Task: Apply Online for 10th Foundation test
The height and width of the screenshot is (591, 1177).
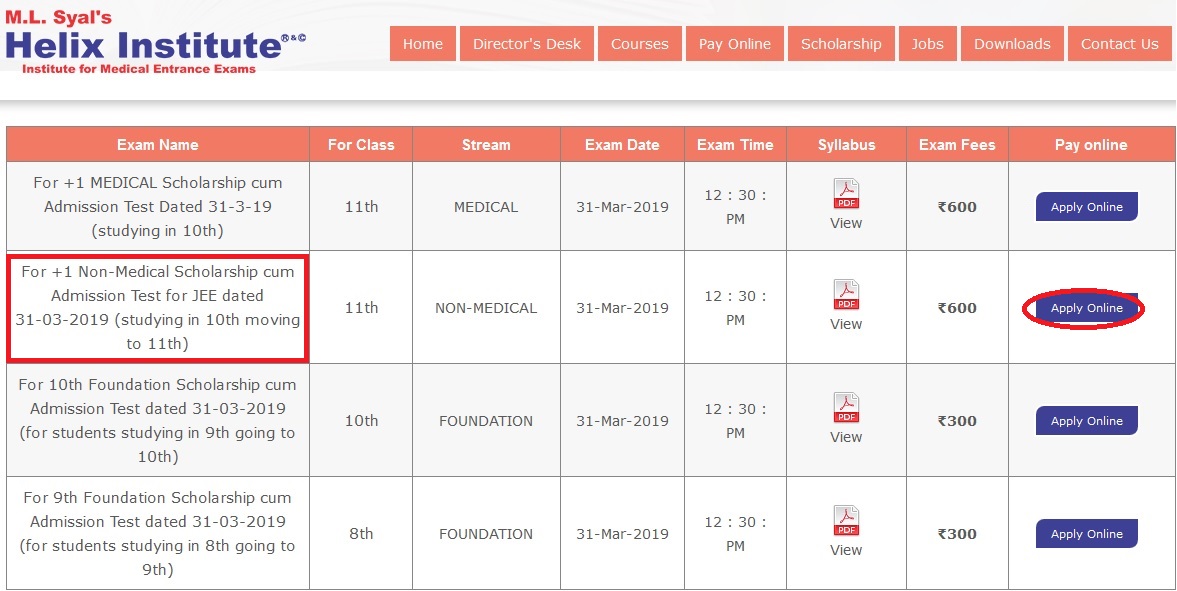Action: [1086, 421]
